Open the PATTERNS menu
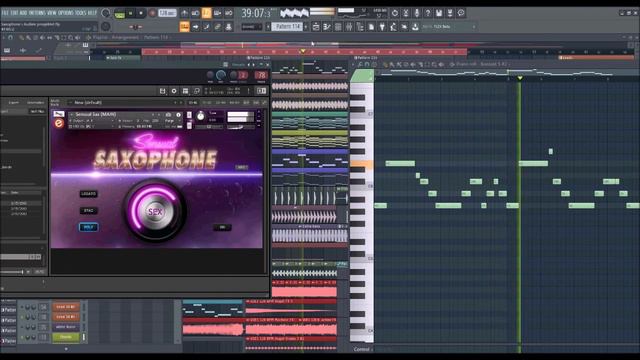Viewport: 640px width, 360px height. click(x=37, y=13)
